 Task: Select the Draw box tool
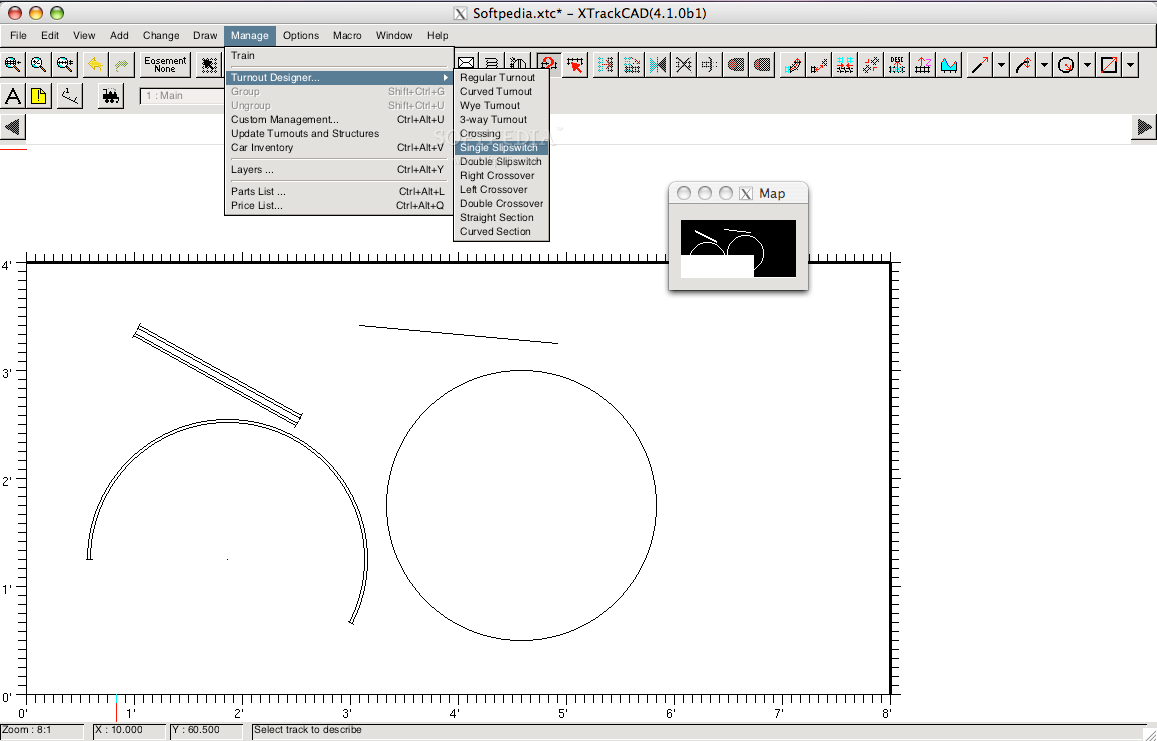[x=1109, y=65]
